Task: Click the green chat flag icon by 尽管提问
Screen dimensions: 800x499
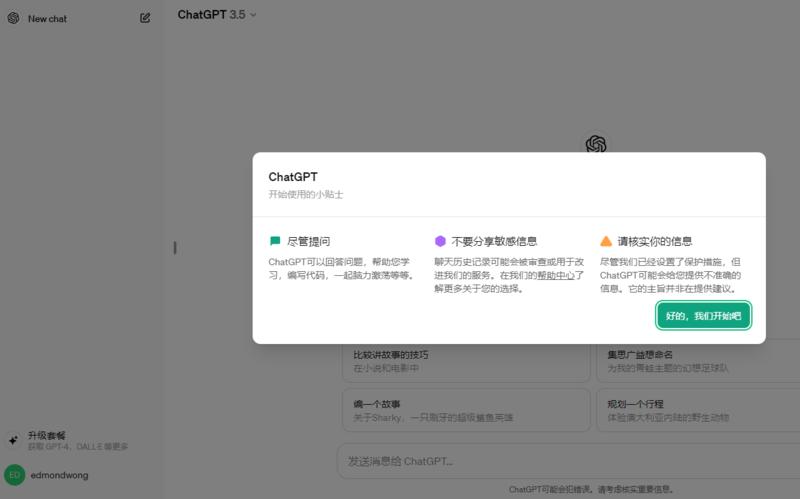Action: (x=275, y=241)
